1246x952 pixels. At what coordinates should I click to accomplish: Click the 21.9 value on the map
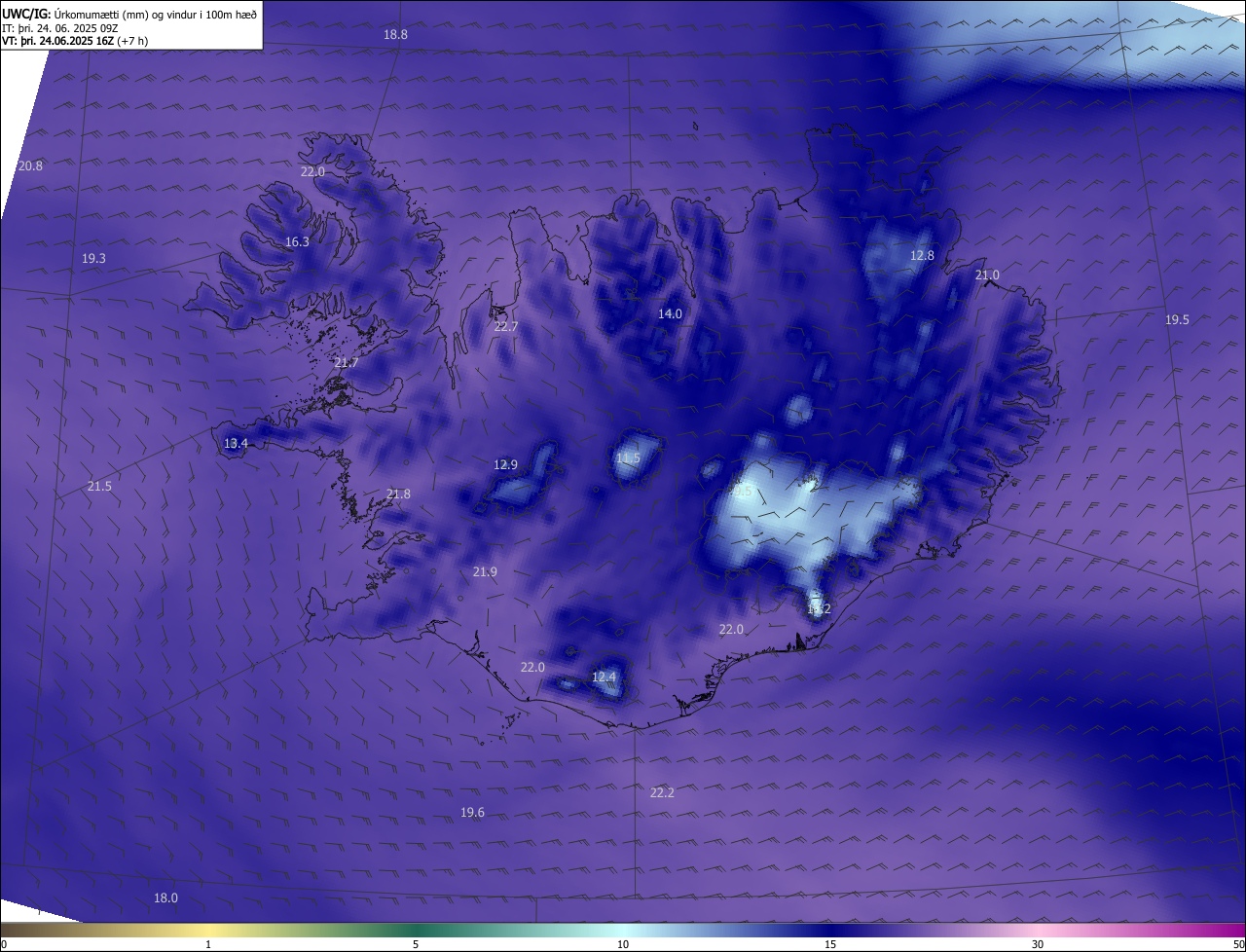click(x=485, y=572)
